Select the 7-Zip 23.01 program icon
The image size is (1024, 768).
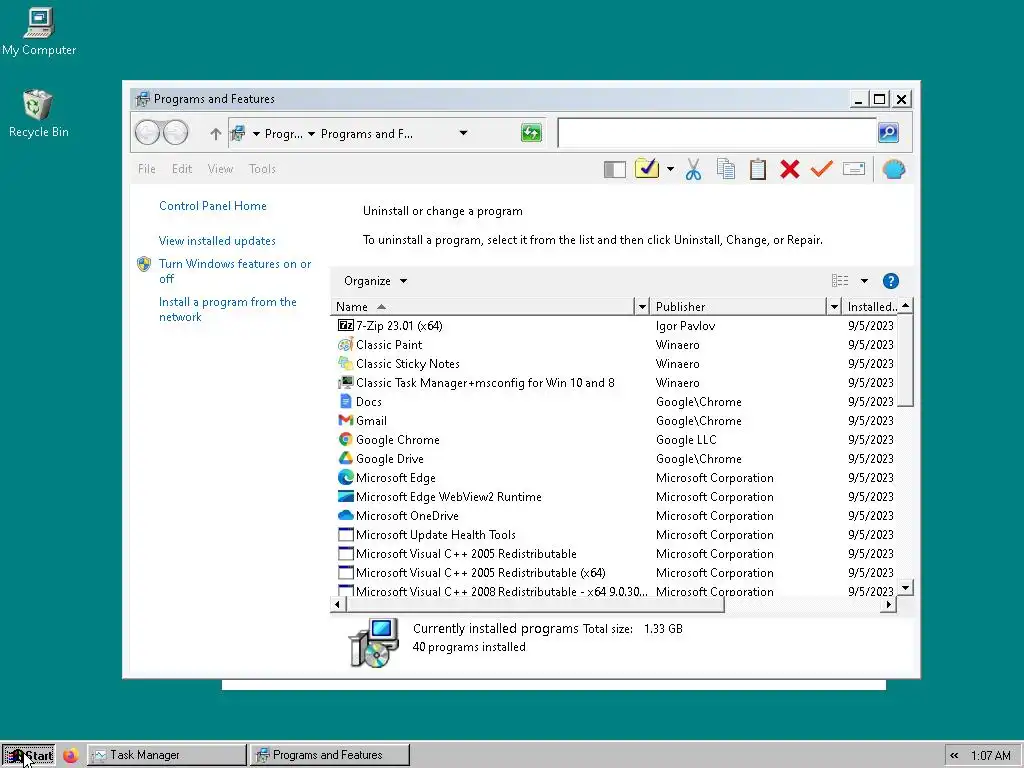point(345,325)
